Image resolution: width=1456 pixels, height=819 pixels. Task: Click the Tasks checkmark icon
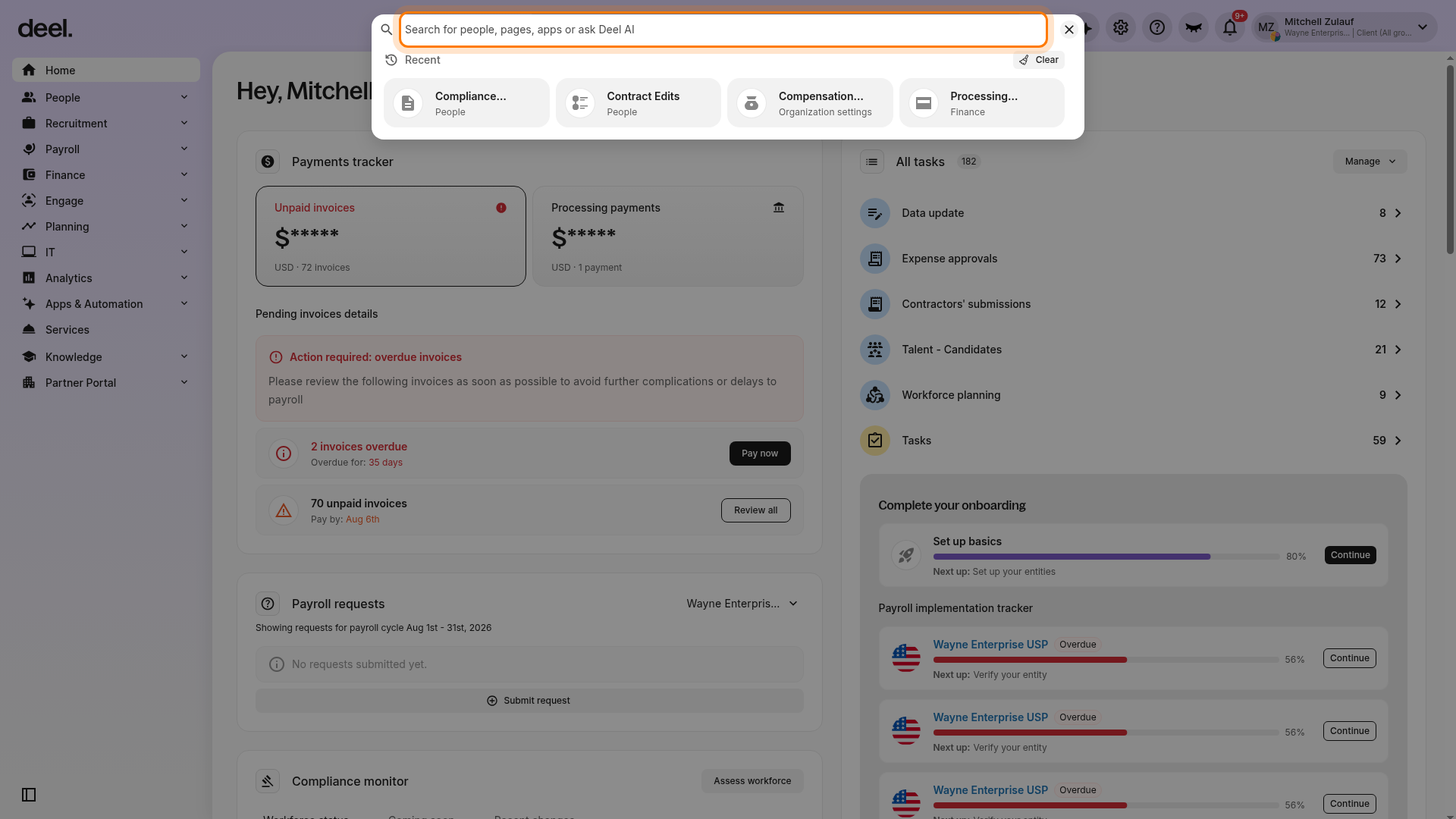click(x=875, y=441)
